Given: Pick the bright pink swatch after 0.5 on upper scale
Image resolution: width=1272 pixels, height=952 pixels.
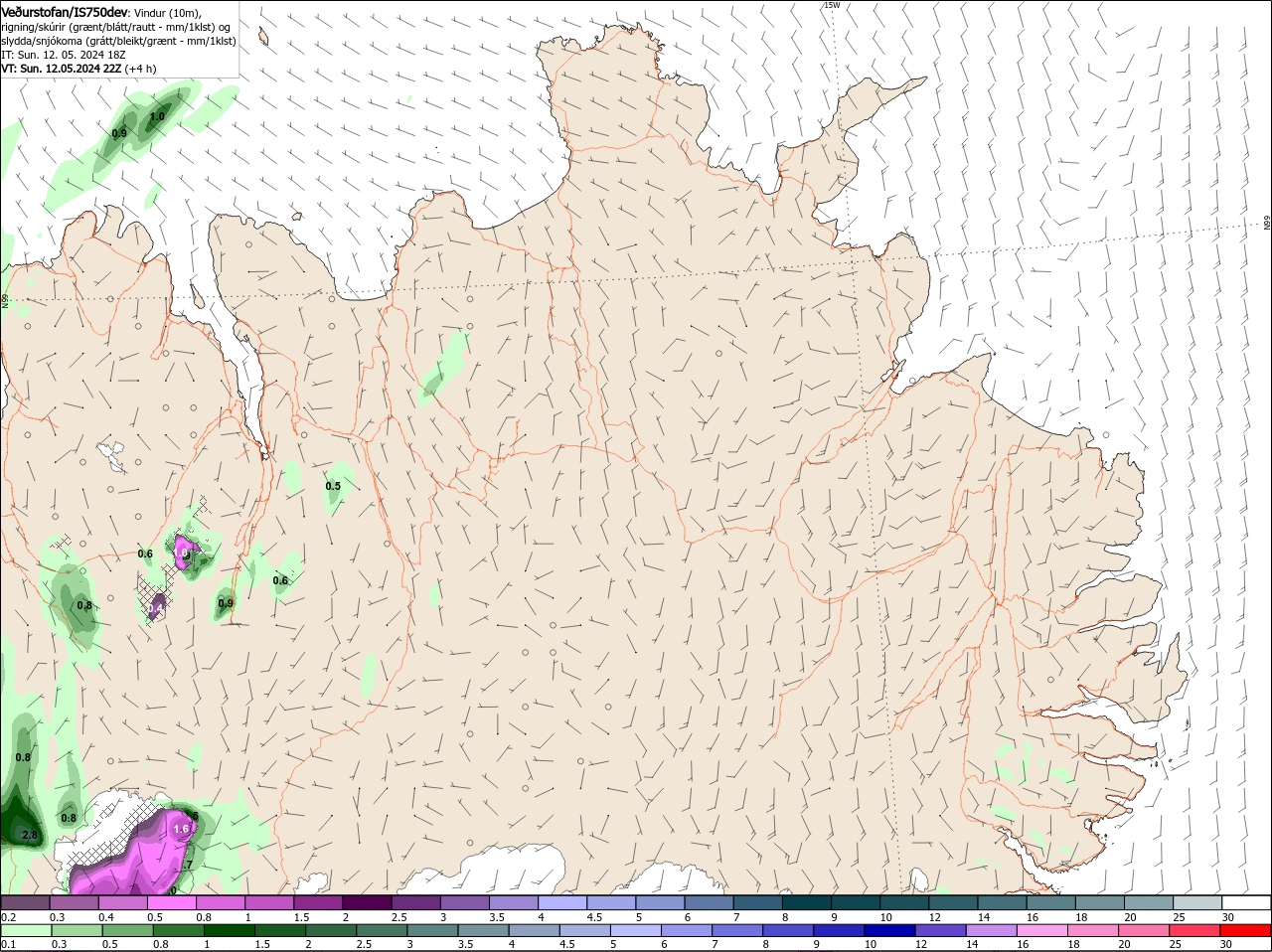Looking at the screenshot, I should pos(171,902).
